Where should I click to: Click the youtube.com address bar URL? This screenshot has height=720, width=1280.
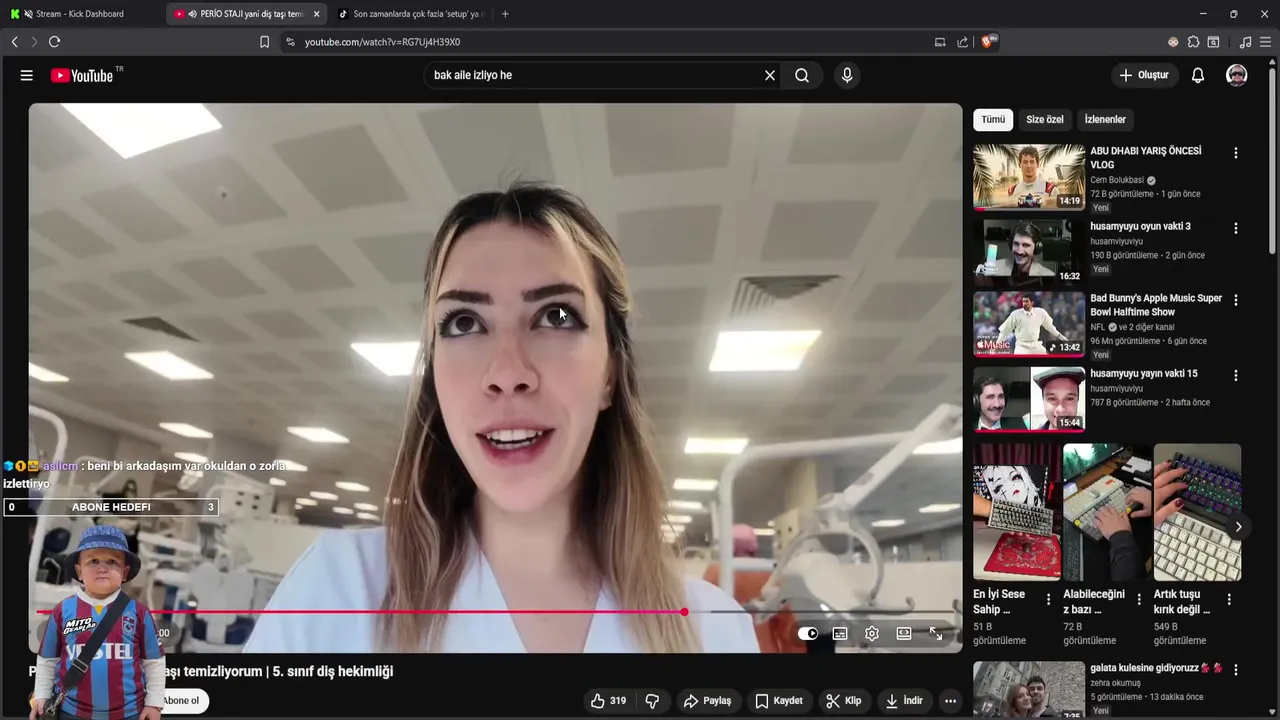tap(382, 42)
